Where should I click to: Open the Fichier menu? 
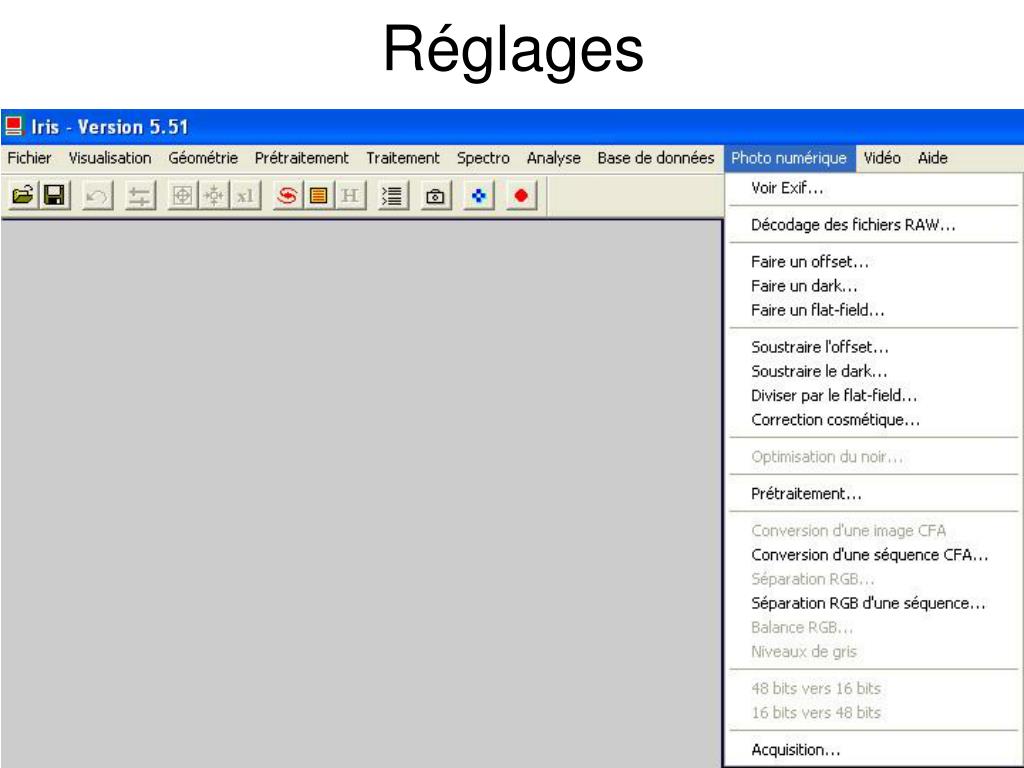tap(29, 158)
